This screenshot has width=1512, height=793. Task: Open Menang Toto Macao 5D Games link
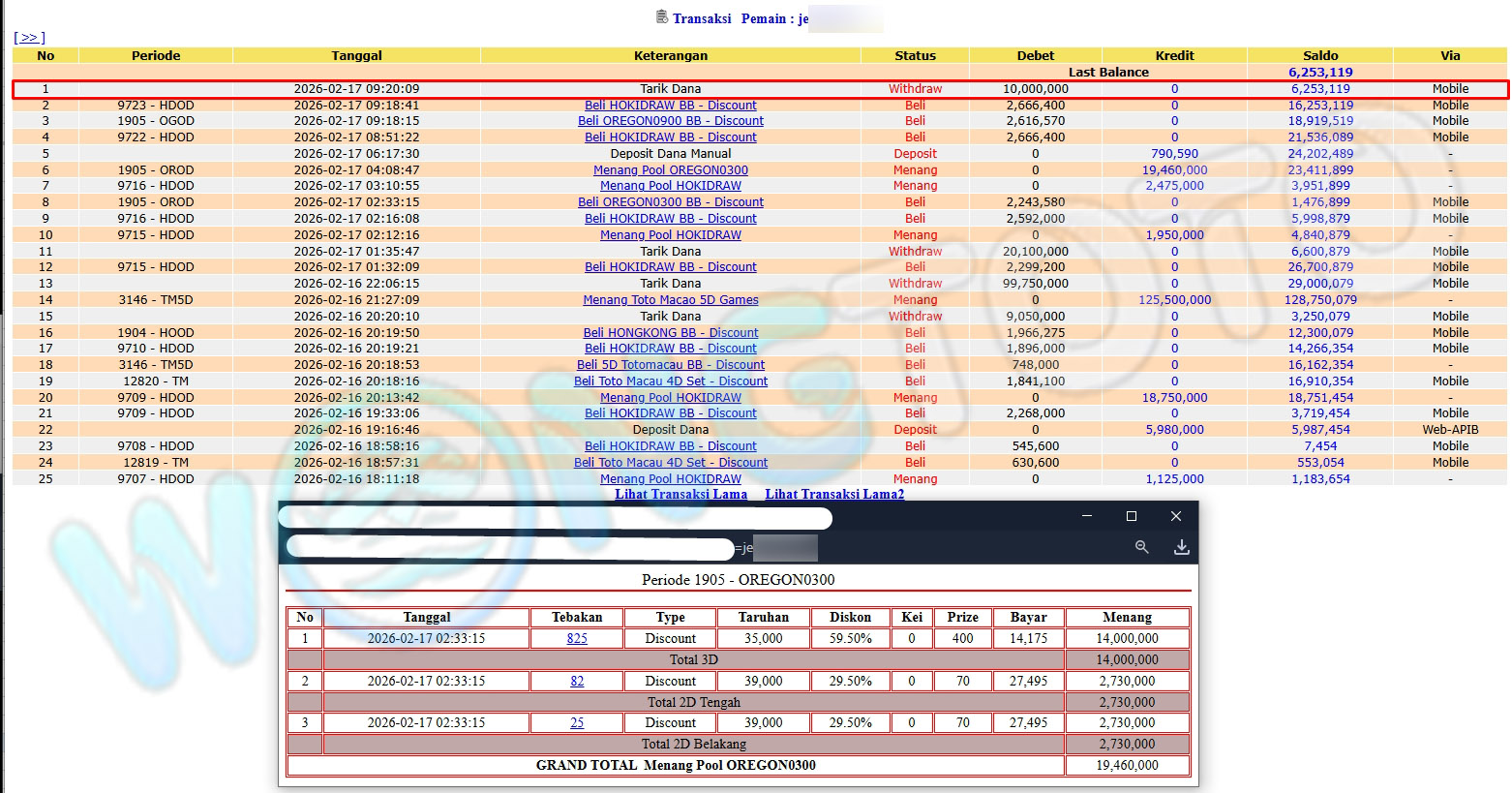(x=670, y=300)
